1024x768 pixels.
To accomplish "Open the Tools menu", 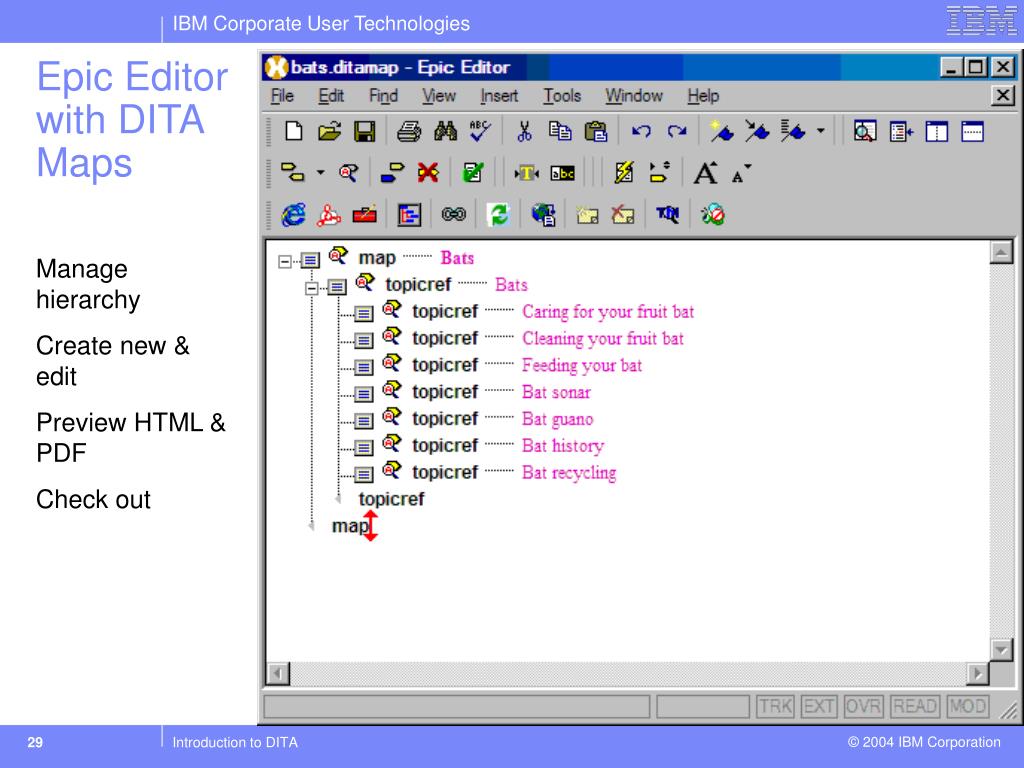I will click(562, 96).
